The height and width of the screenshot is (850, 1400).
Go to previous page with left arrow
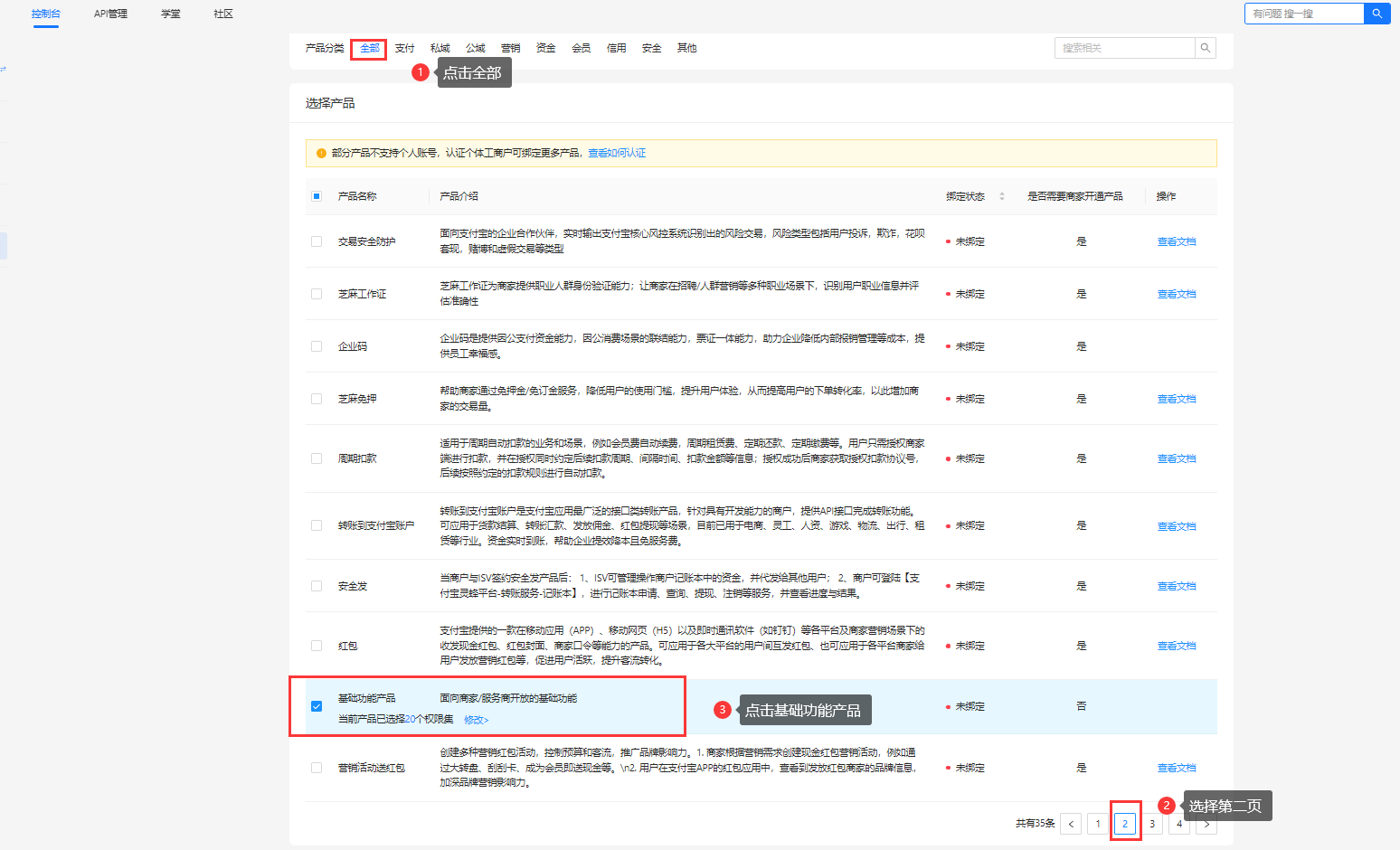point(1072,824)
